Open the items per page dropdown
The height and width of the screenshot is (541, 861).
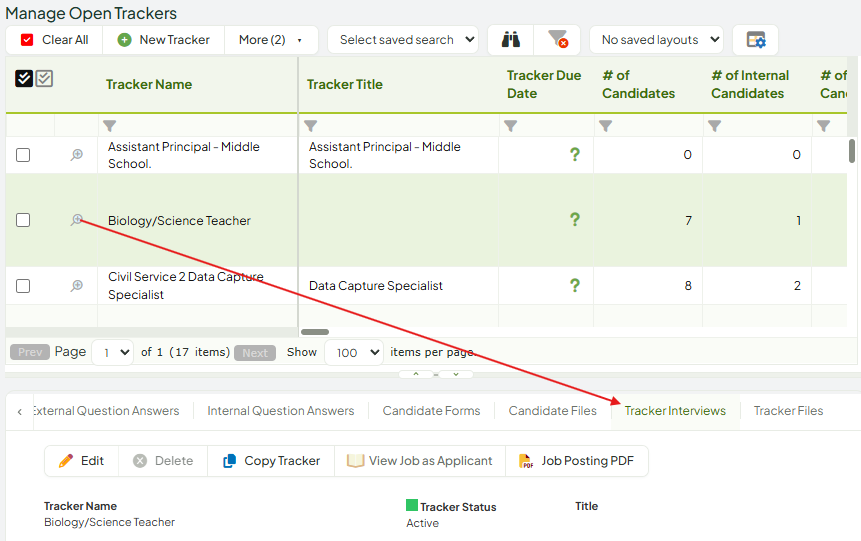point(354,352)
